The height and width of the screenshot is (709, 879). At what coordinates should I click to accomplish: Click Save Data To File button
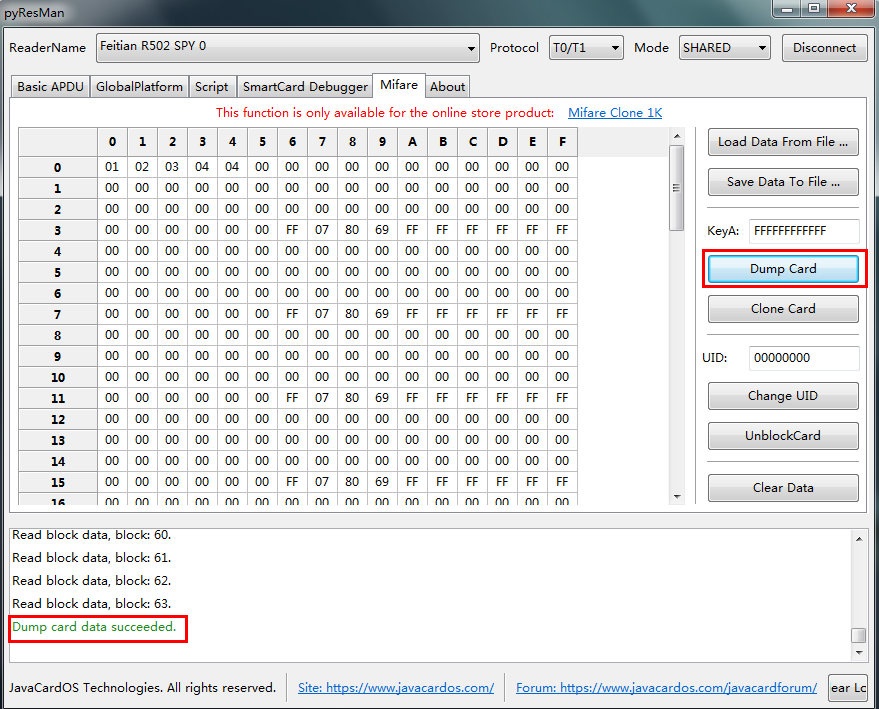point(783,182)
